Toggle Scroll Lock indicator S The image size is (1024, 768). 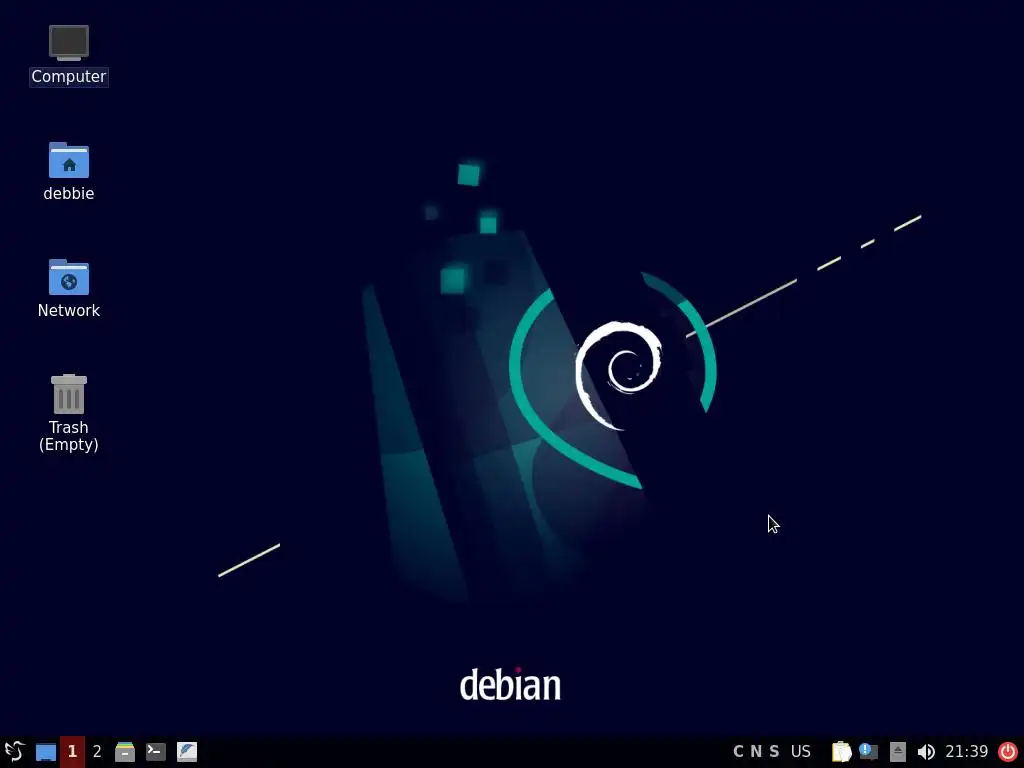pyautogui.click(x=774, y=752)
